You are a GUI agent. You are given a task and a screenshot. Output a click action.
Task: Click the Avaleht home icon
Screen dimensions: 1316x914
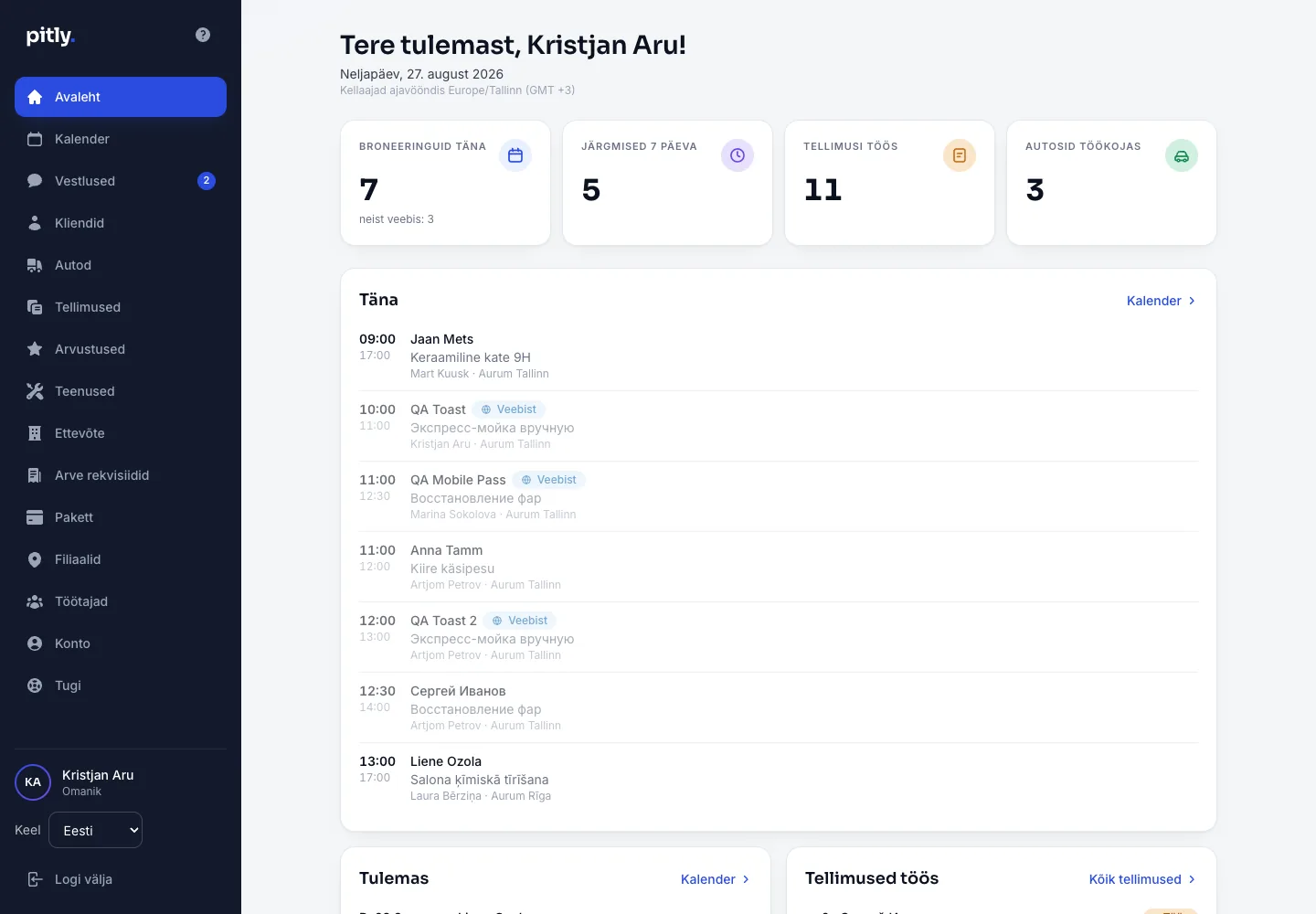(x=35, y=97)
